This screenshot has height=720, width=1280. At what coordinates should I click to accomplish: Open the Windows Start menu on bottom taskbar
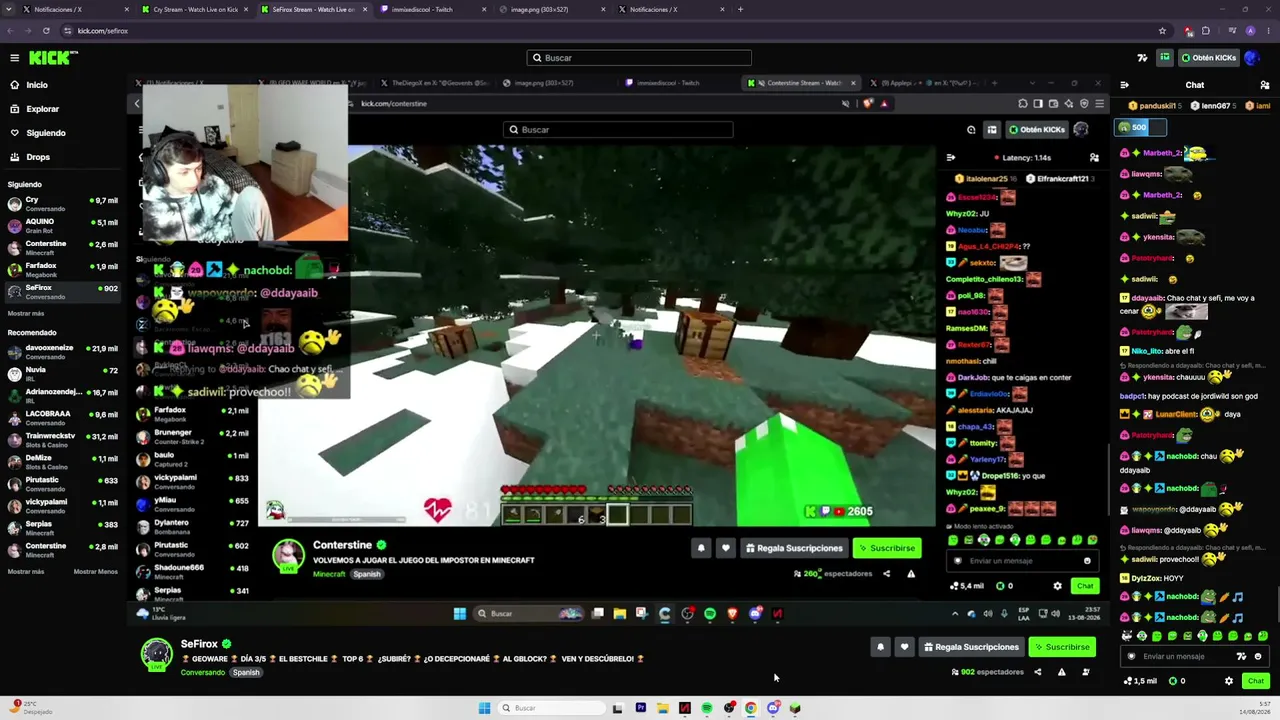click(x=484, y=708)
